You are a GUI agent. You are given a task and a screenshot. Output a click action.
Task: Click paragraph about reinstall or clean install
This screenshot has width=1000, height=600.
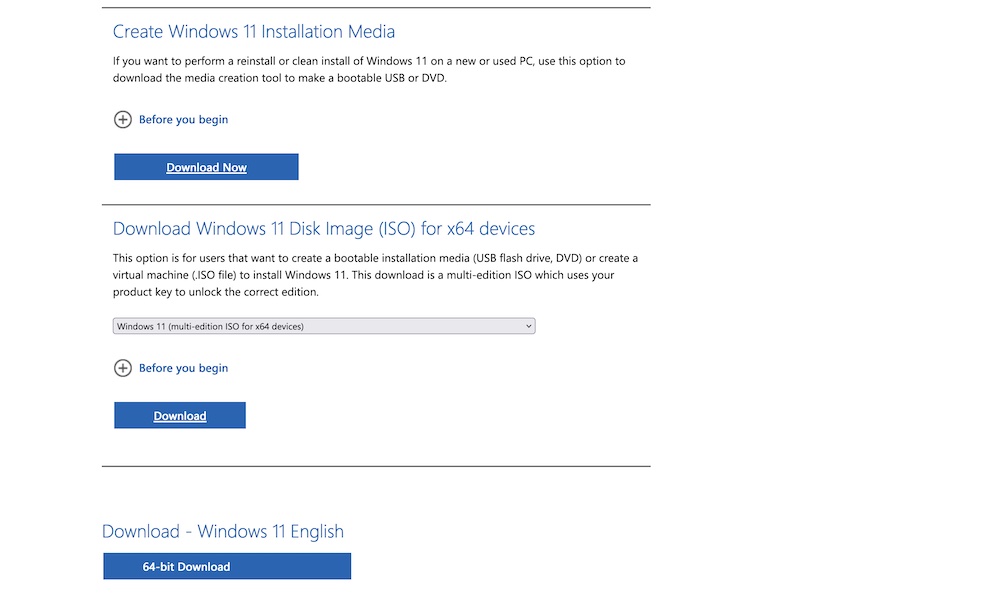click(x=369, y=70)
